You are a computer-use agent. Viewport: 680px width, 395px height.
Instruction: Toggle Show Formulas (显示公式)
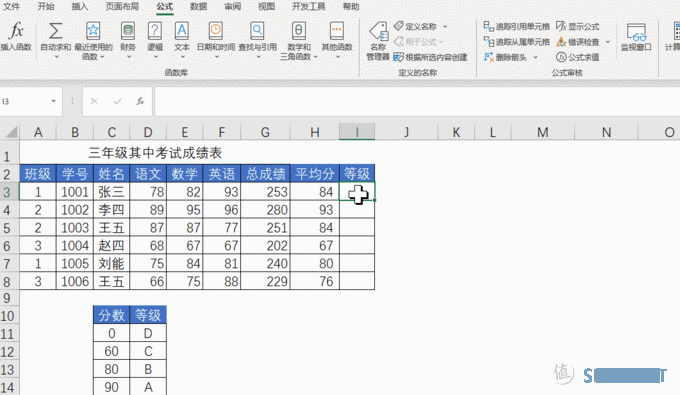[x=578, y=26]
